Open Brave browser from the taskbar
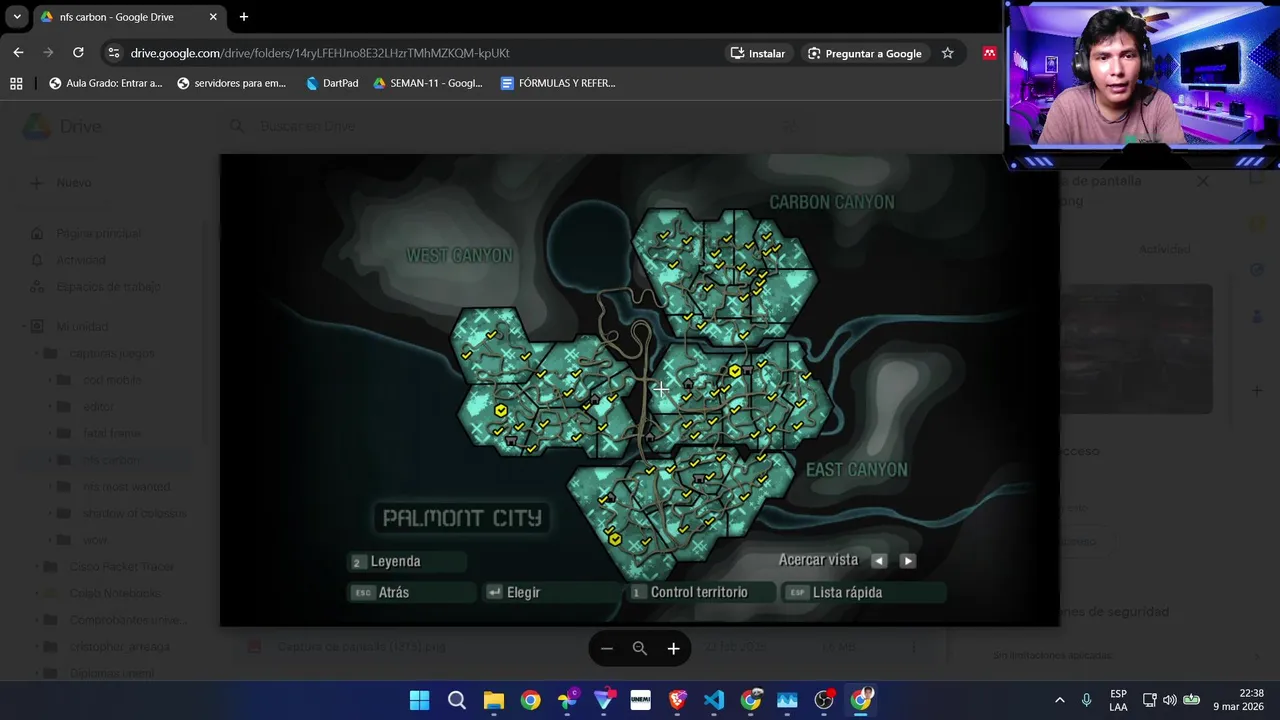The width and height of the screenshot is (1280, 720). tap(677, 700)
